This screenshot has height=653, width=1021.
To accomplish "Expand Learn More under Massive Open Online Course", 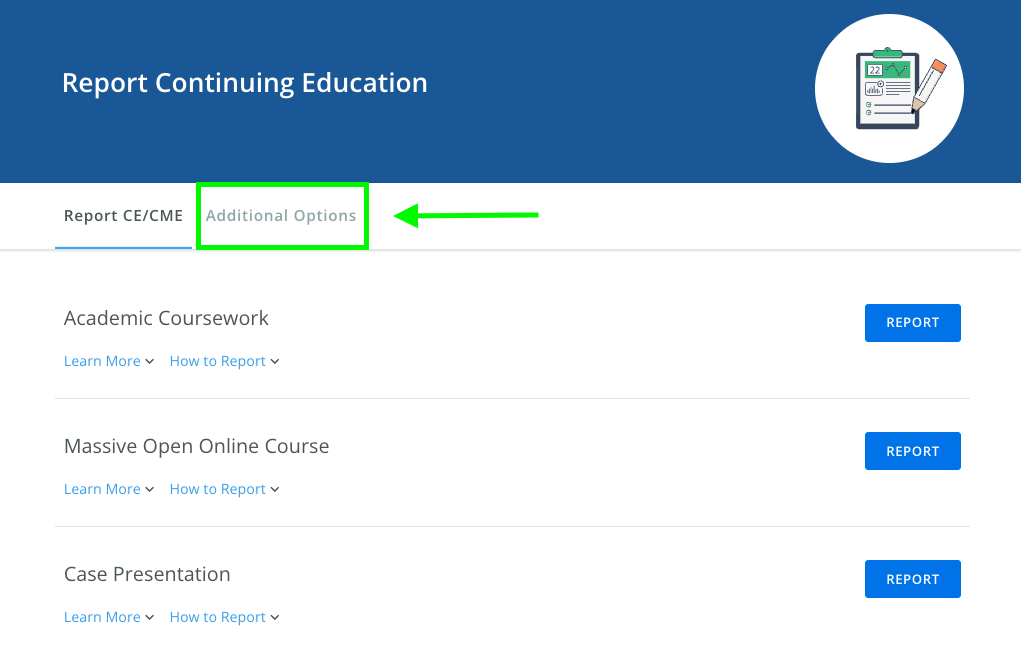I will click(x=108, y=489).
